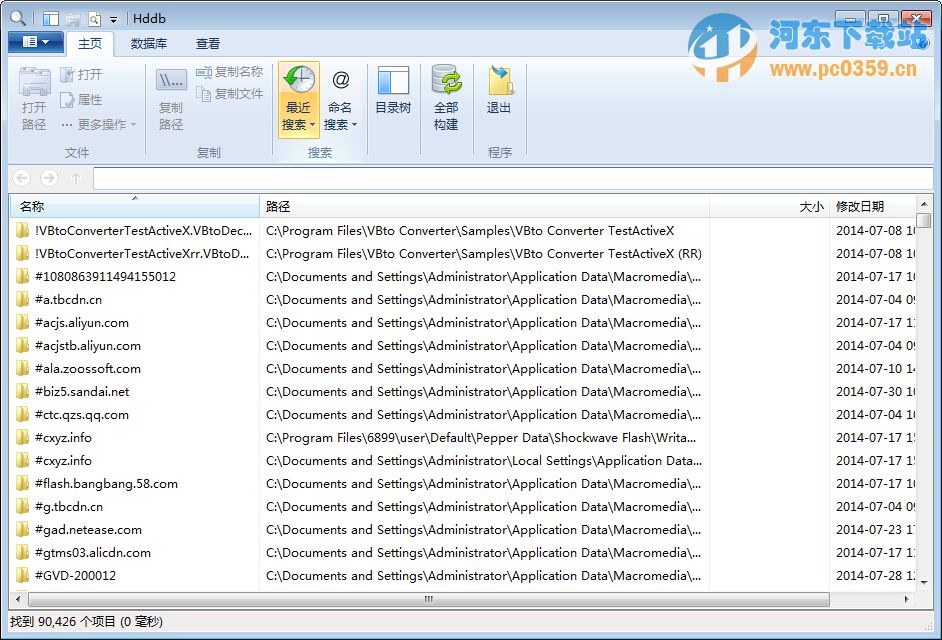The height and width of the screenshot is (640, 942).
Task: Toggle the 目录树 directory tree panel
Action: click(393, 90)
